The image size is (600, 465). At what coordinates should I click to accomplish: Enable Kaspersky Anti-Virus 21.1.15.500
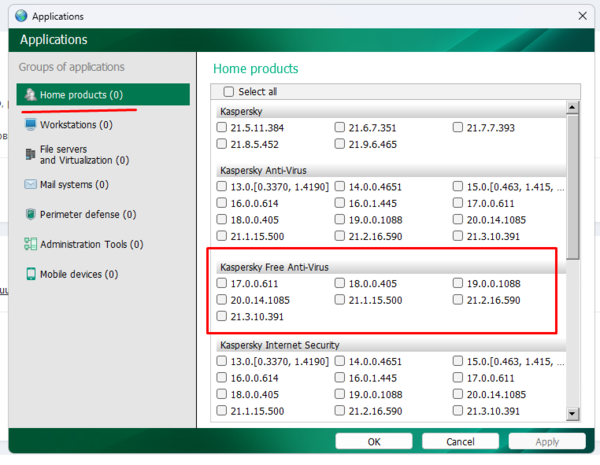(222, 236)
